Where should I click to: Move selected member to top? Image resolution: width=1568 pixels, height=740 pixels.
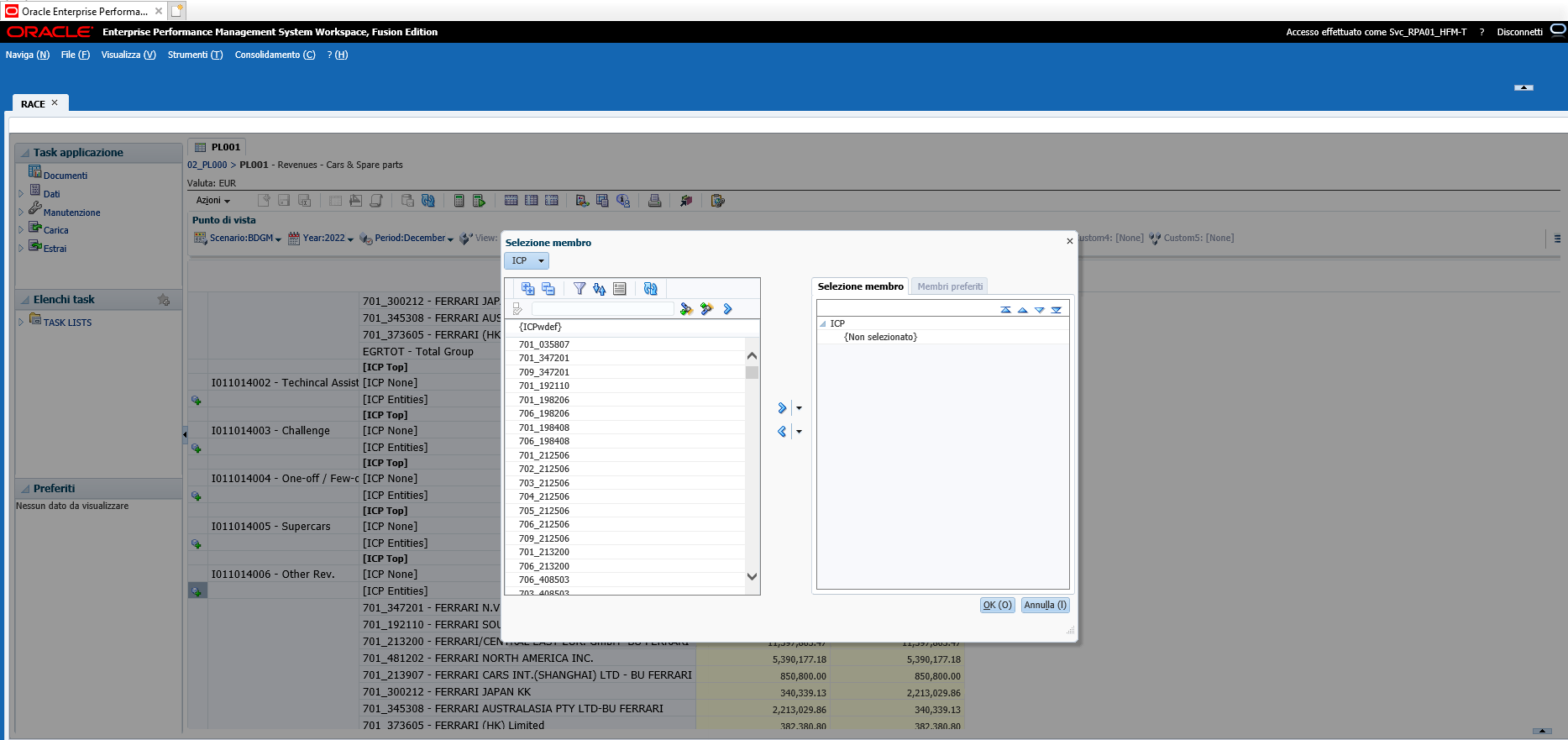click(x=1006, y=310)
